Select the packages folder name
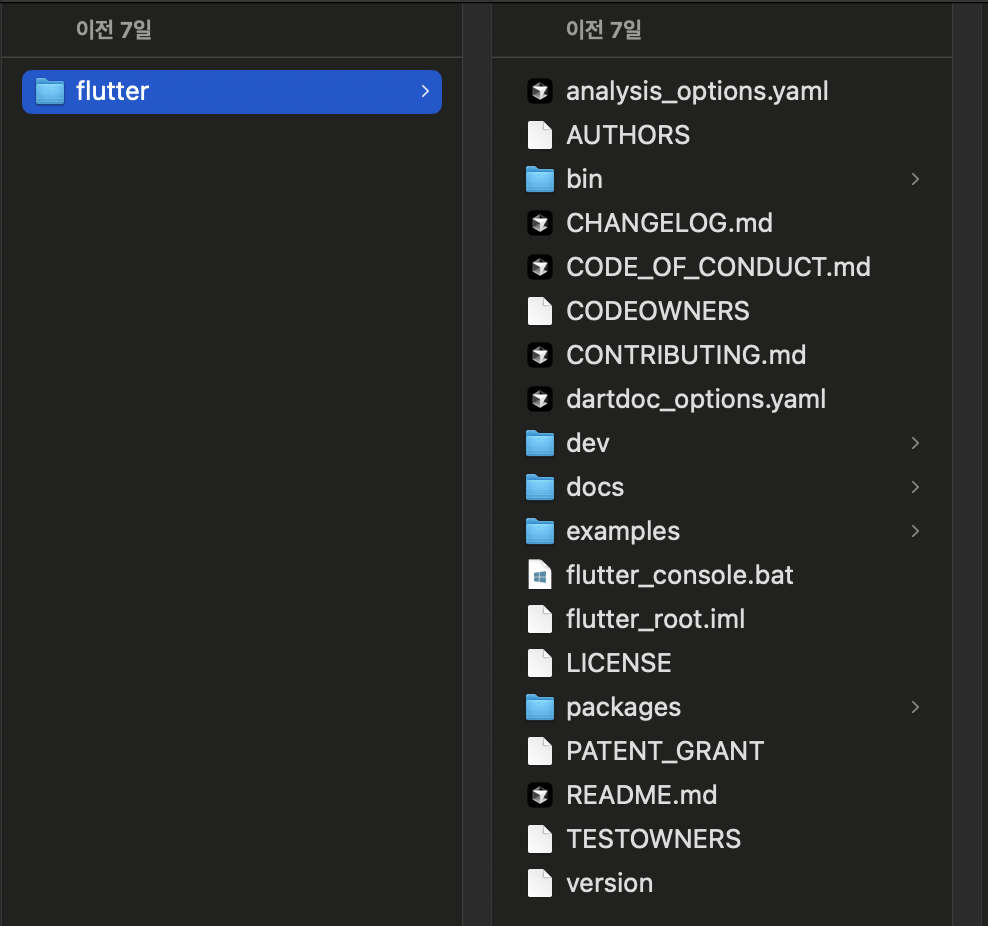Viewport: 988px width, 926px height. click(623, 709)
